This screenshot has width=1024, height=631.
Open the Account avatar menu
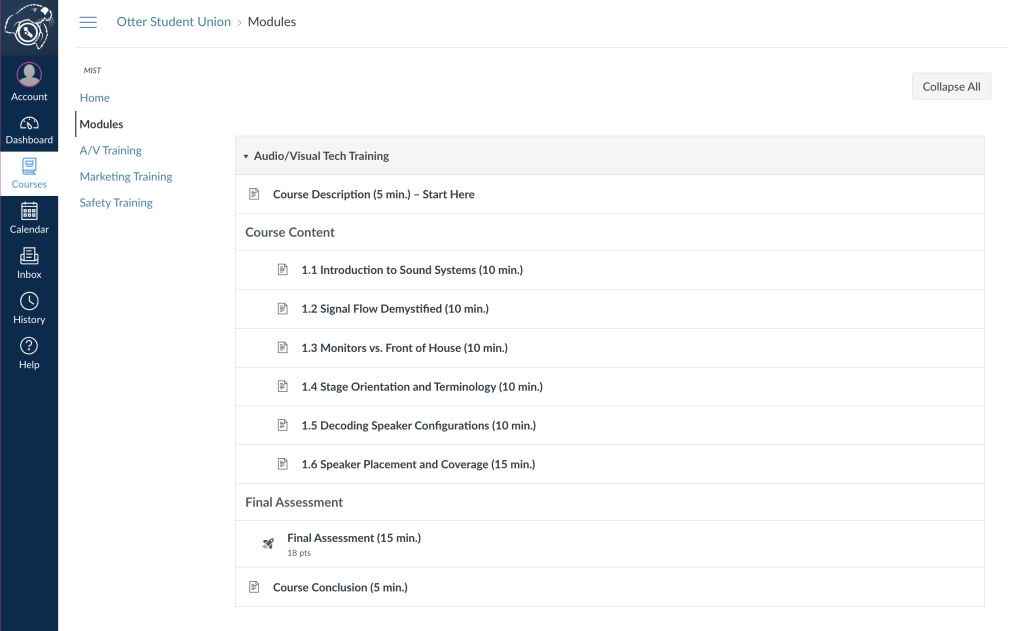coord(29,74)
